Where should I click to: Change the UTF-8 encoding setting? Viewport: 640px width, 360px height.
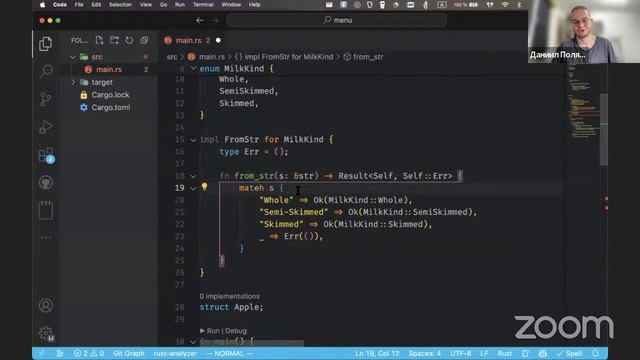pos(460,353)
